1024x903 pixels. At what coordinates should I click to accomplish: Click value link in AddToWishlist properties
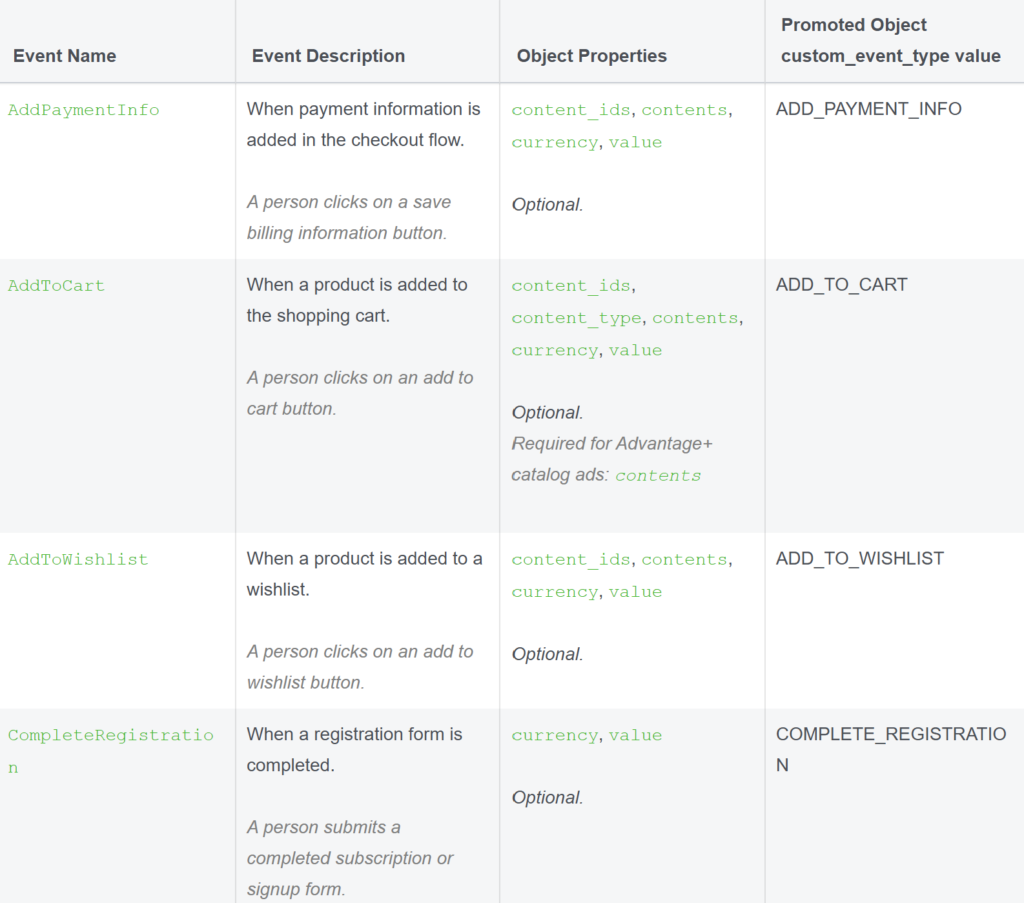coord(635,592)
